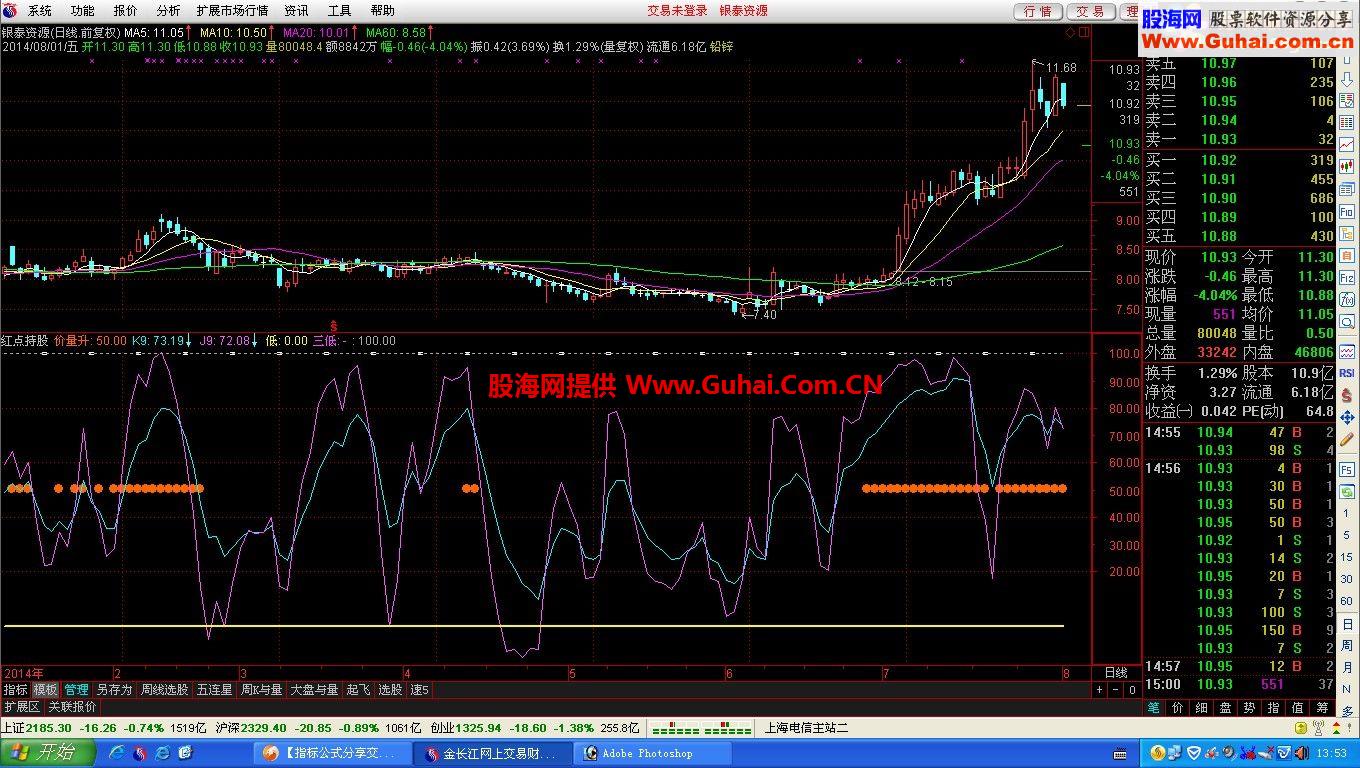Select the 5-minute period
The height and width of the screenshot is (768, 1360).
pyautogui.click(x=1347, y=535)
